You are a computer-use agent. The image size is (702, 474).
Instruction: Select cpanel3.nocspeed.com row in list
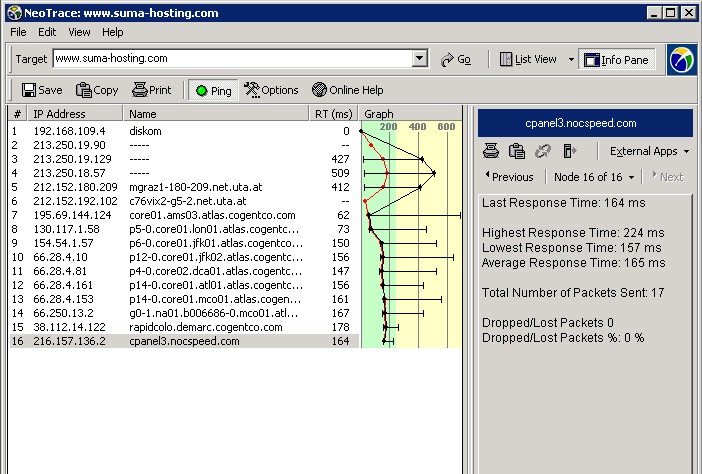click(x=184, y=341)
